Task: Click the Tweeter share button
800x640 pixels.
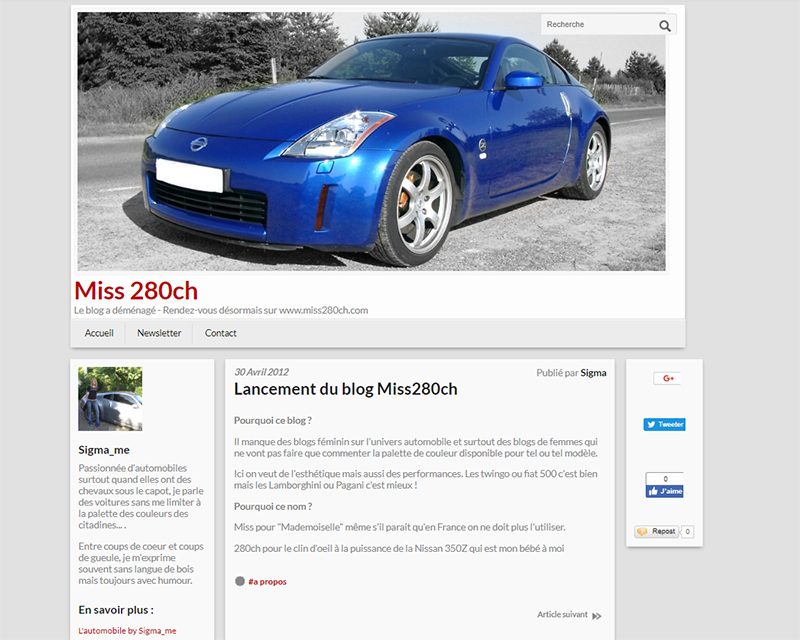Action: tap(664, 424)
